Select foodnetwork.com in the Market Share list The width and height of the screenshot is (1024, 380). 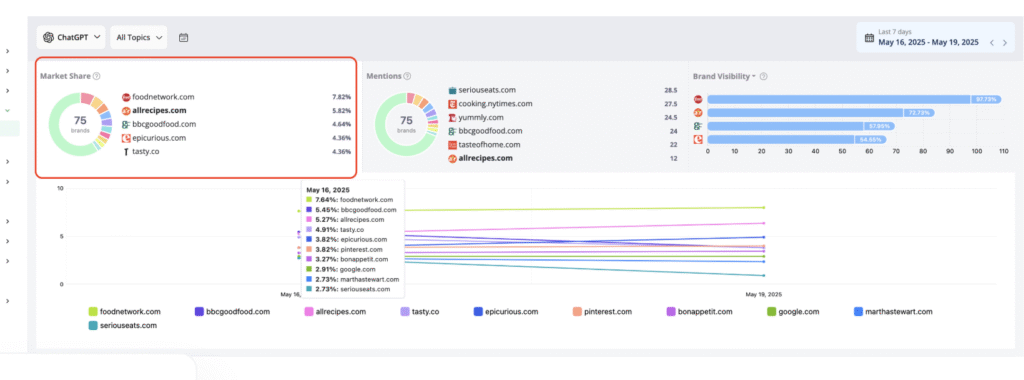[x=163, y=97]
